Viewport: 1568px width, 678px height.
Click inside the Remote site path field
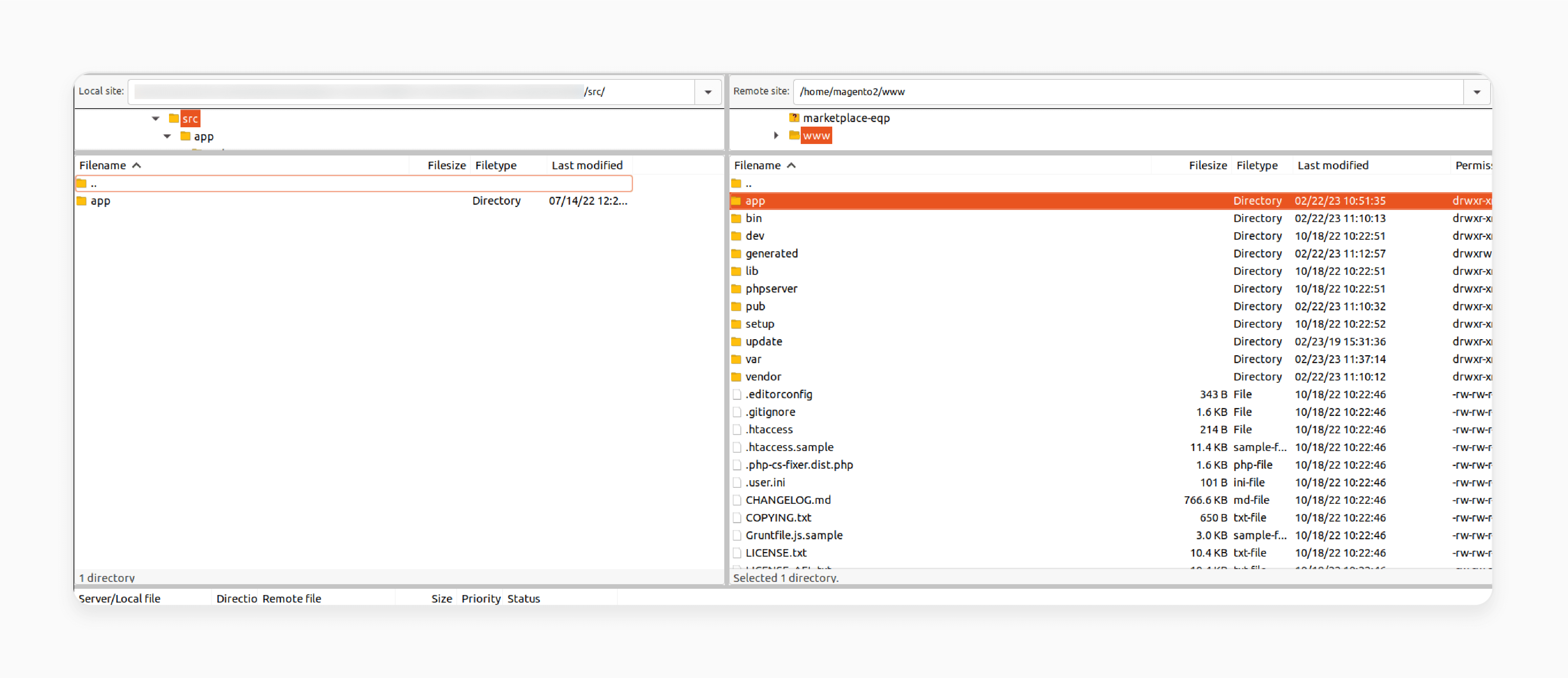pyautogui.click(x=1128, y=92)
